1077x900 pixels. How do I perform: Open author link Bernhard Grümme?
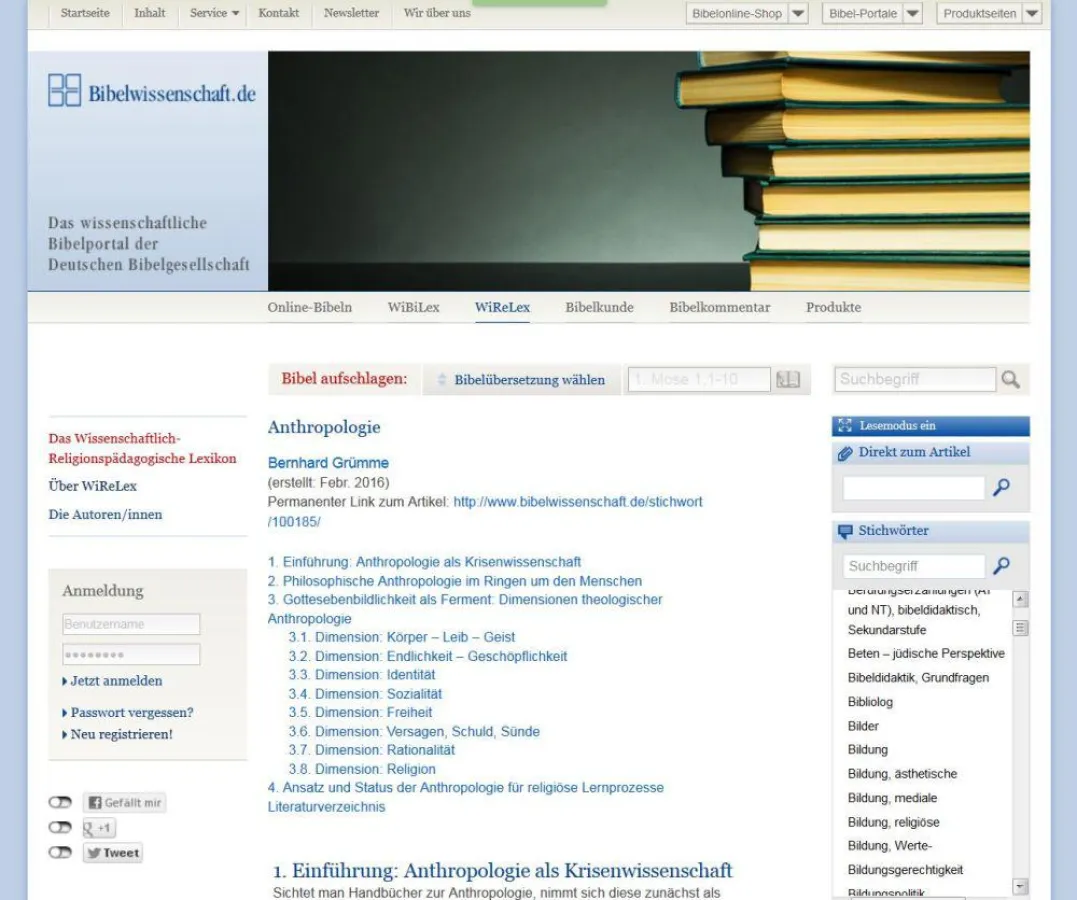click(328, 463)
